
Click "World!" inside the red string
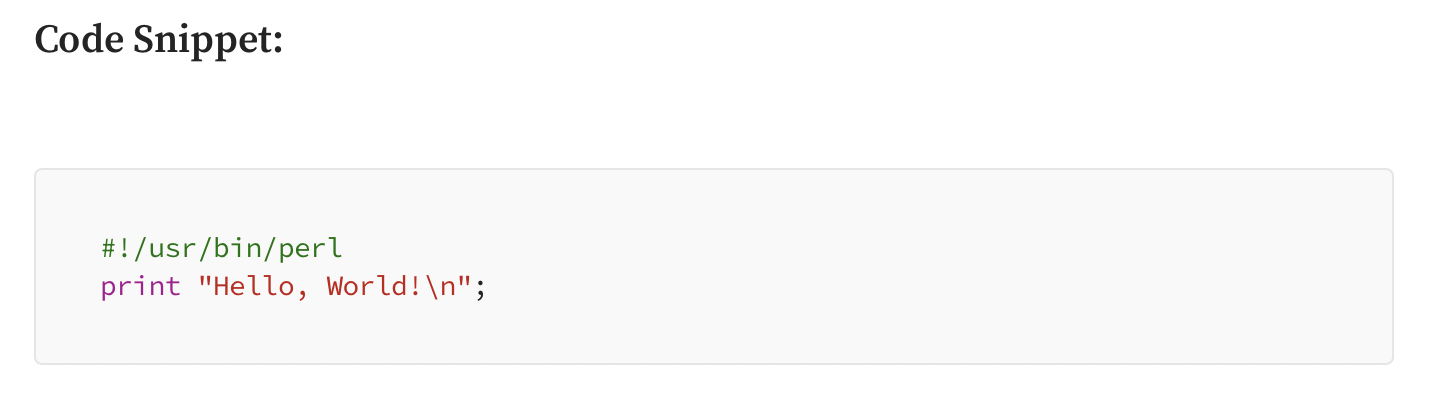377,287
